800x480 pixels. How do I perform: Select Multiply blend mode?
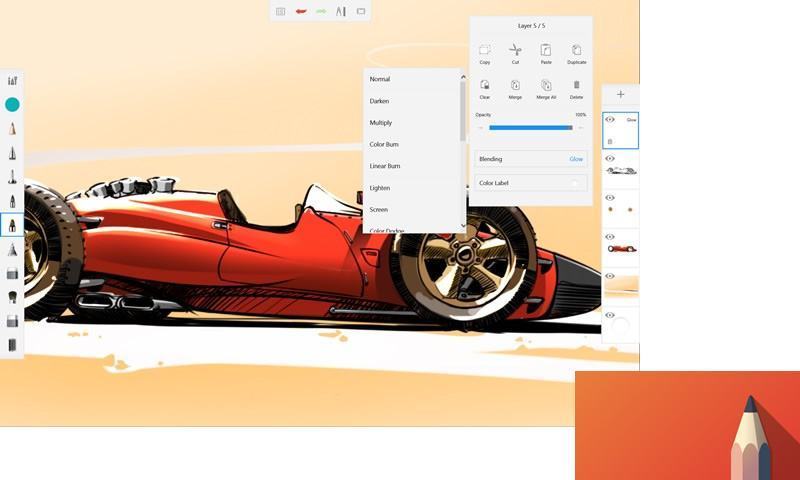coord(381,123)
